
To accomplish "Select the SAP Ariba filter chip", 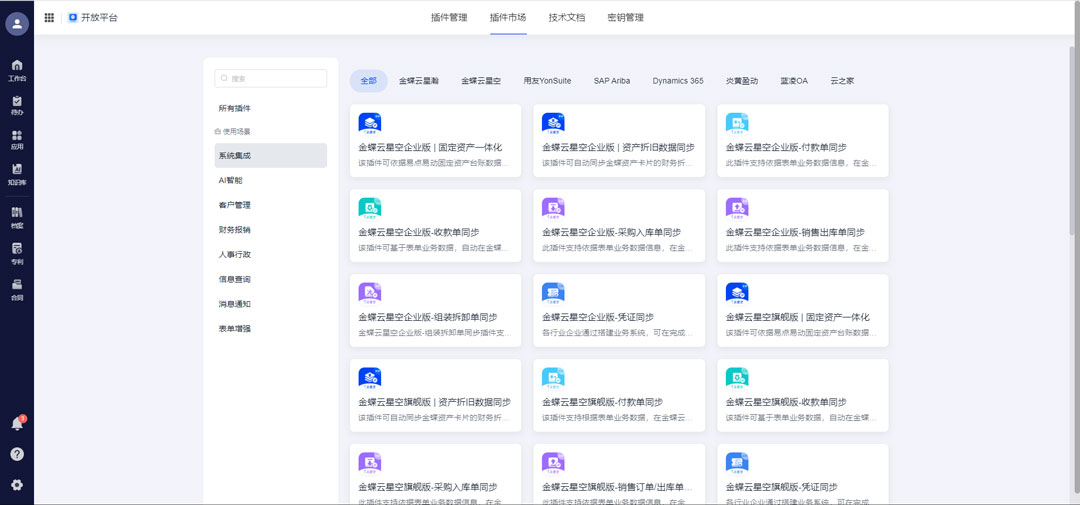I will (612, 81).
